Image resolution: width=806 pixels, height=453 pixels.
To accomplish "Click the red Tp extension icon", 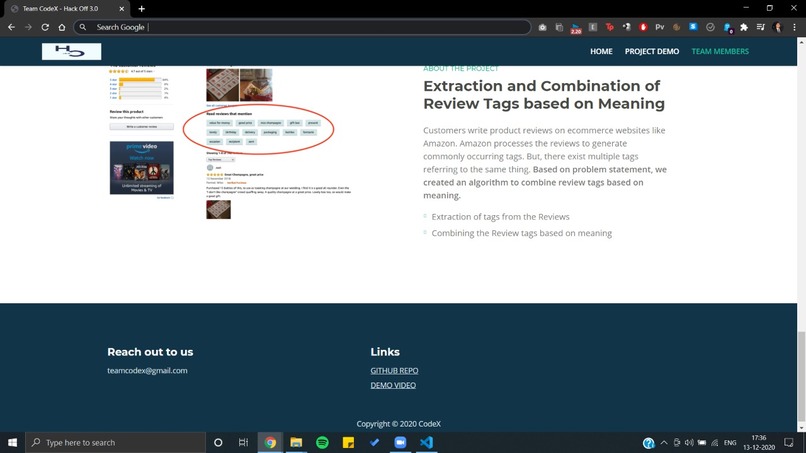I will 610,27.
